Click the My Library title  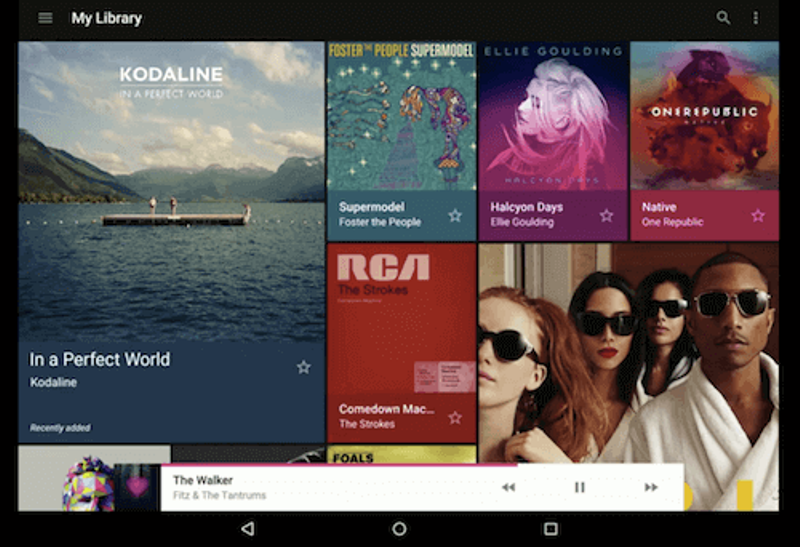click(x=107, y=18)
